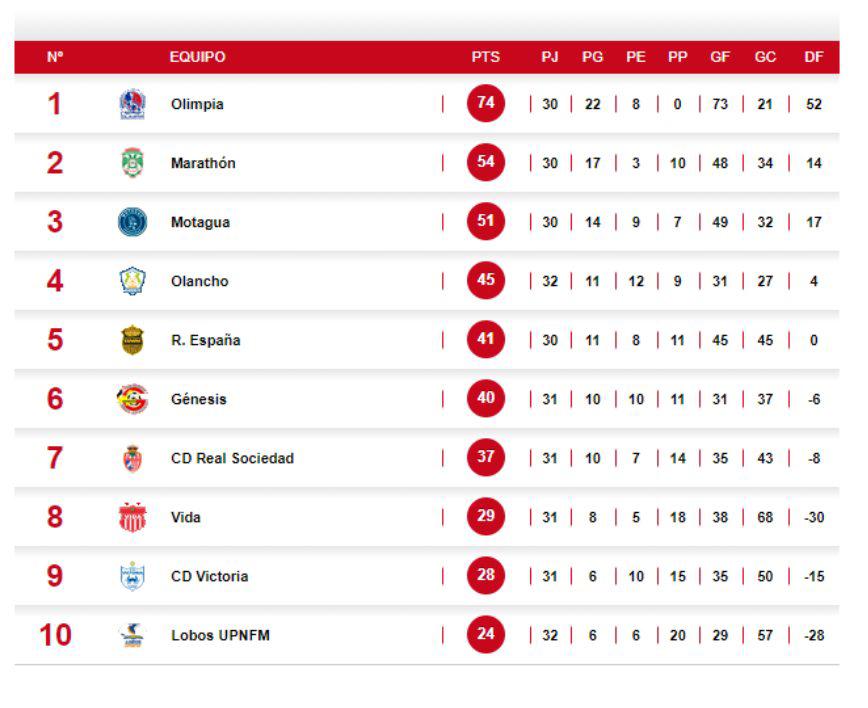Open the Lobos UPNFM team link
The width and height of the screenshot is (868, 708).
click(220, 635)
